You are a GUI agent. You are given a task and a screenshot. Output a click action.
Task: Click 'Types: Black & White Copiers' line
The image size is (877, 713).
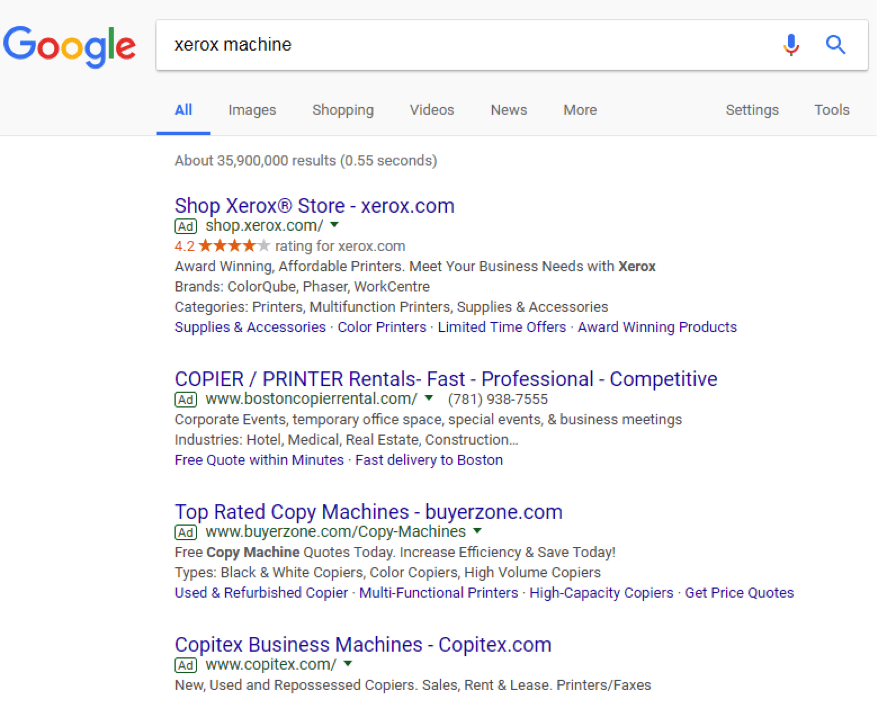pyautogui.click(x=388, y=573)
